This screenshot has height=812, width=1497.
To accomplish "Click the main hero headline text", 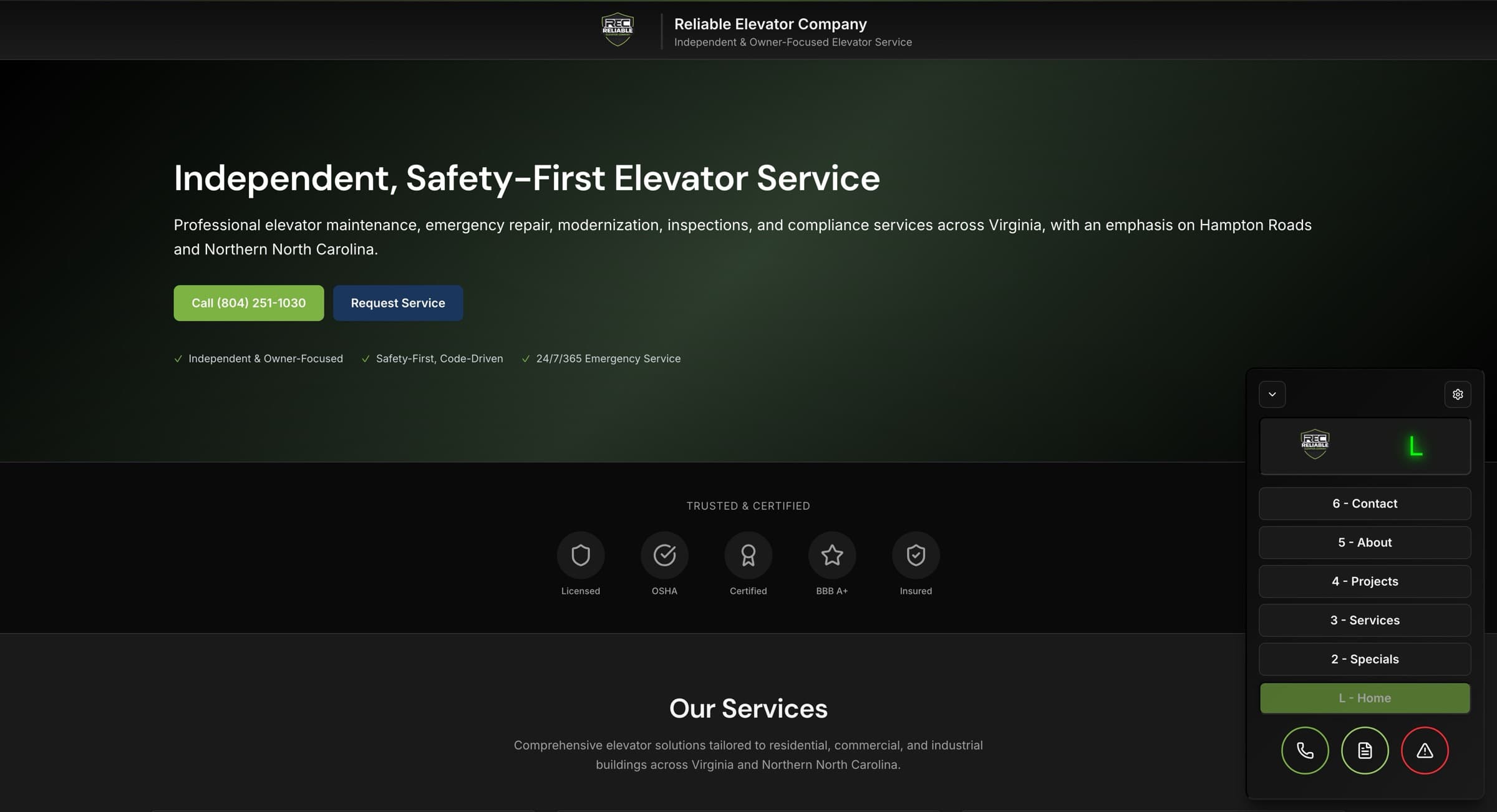I will [x=526, y=178].
